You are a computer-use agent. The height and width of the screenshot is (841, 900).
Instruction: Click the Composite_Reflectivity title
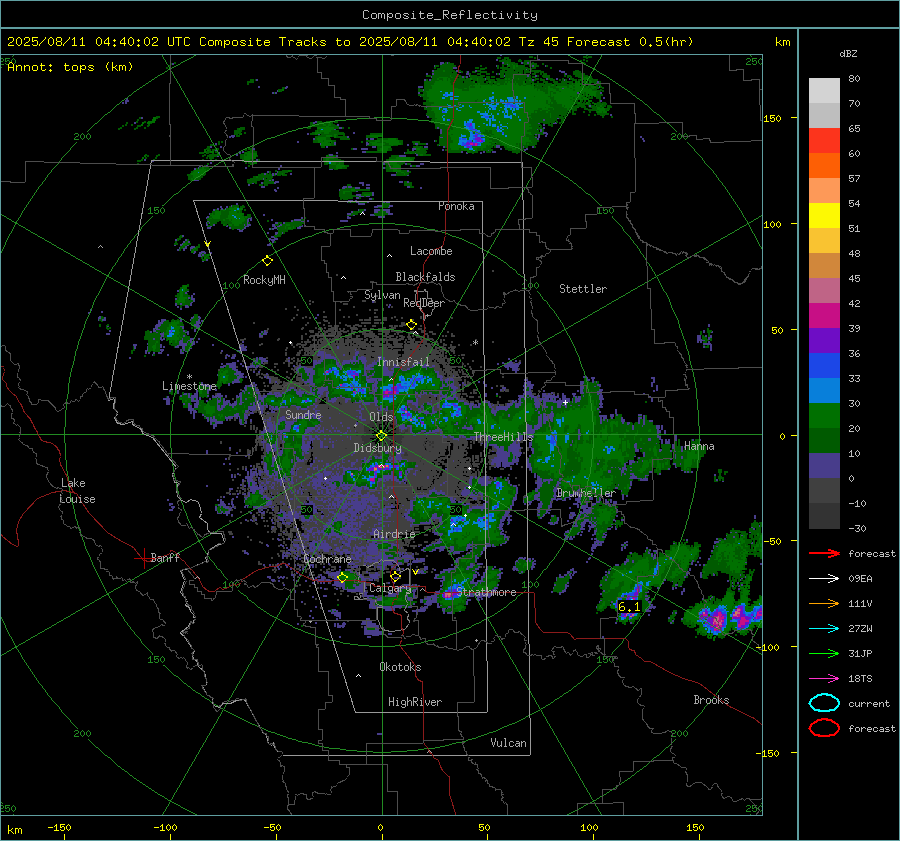coord(449,15)
